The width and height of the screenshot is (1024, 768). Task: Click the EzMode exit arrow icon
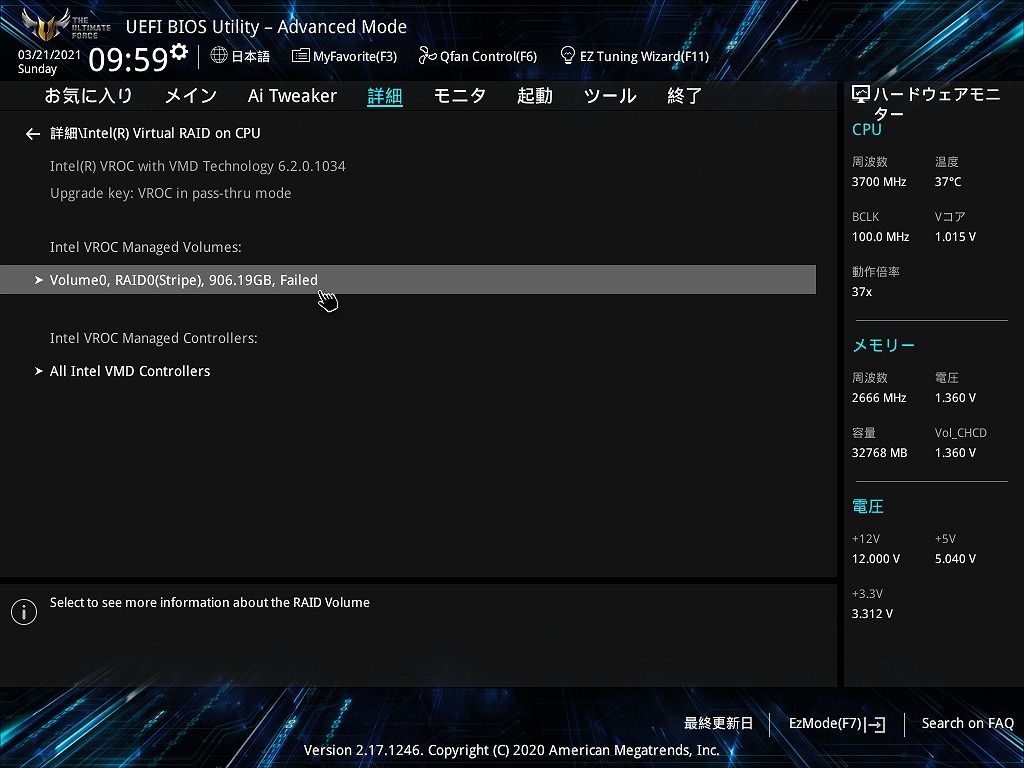tap(875, 724)
